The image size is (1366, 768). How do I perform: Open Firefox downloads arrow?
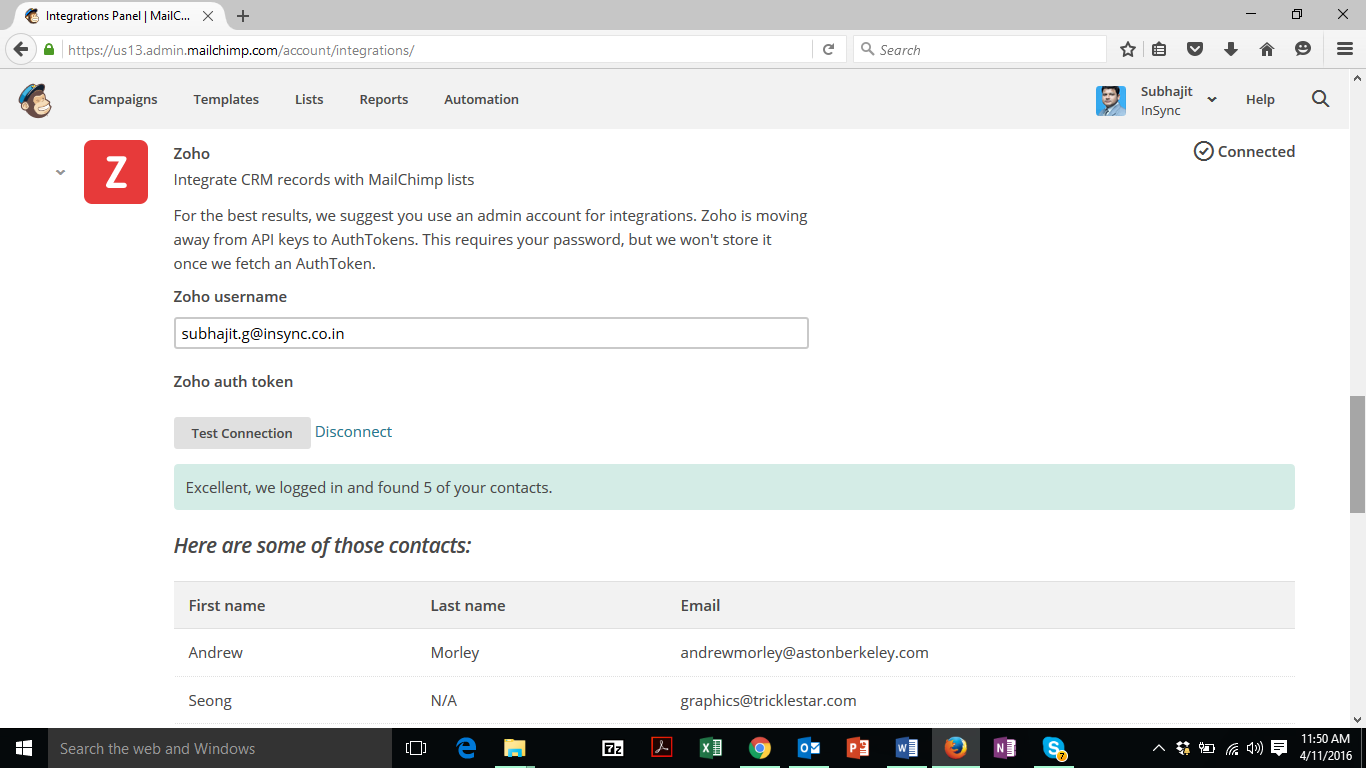1231,49
